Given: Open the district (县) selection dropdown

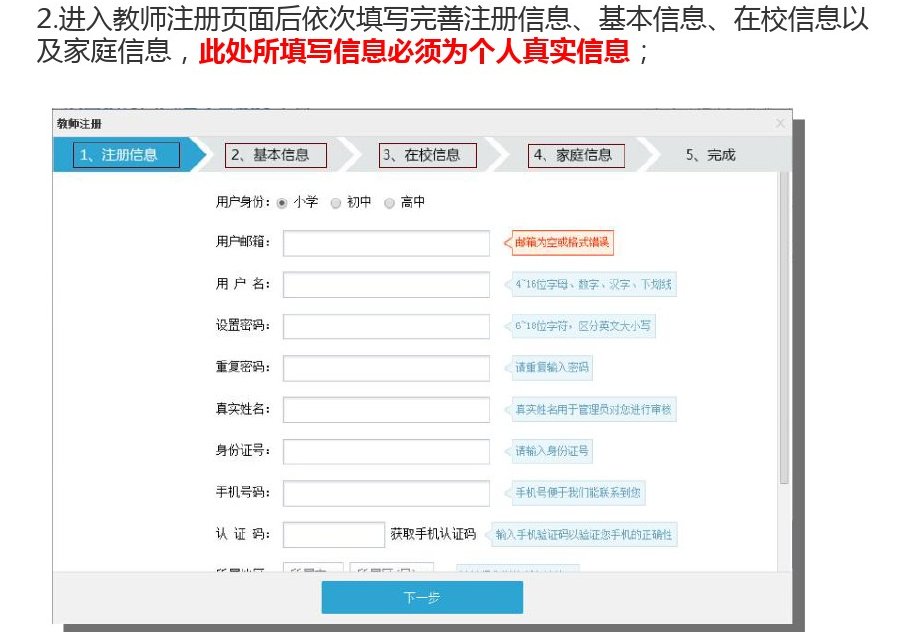Looking at the screenshot, I should [x=390, y=568].
